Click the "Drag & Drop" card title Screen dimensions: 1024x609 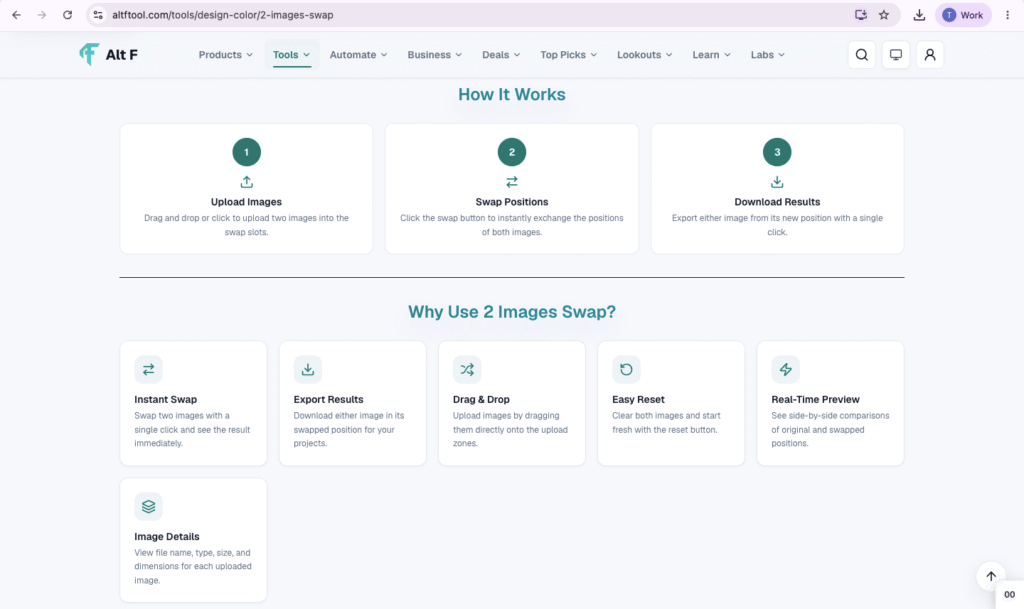tap(481, 399)
